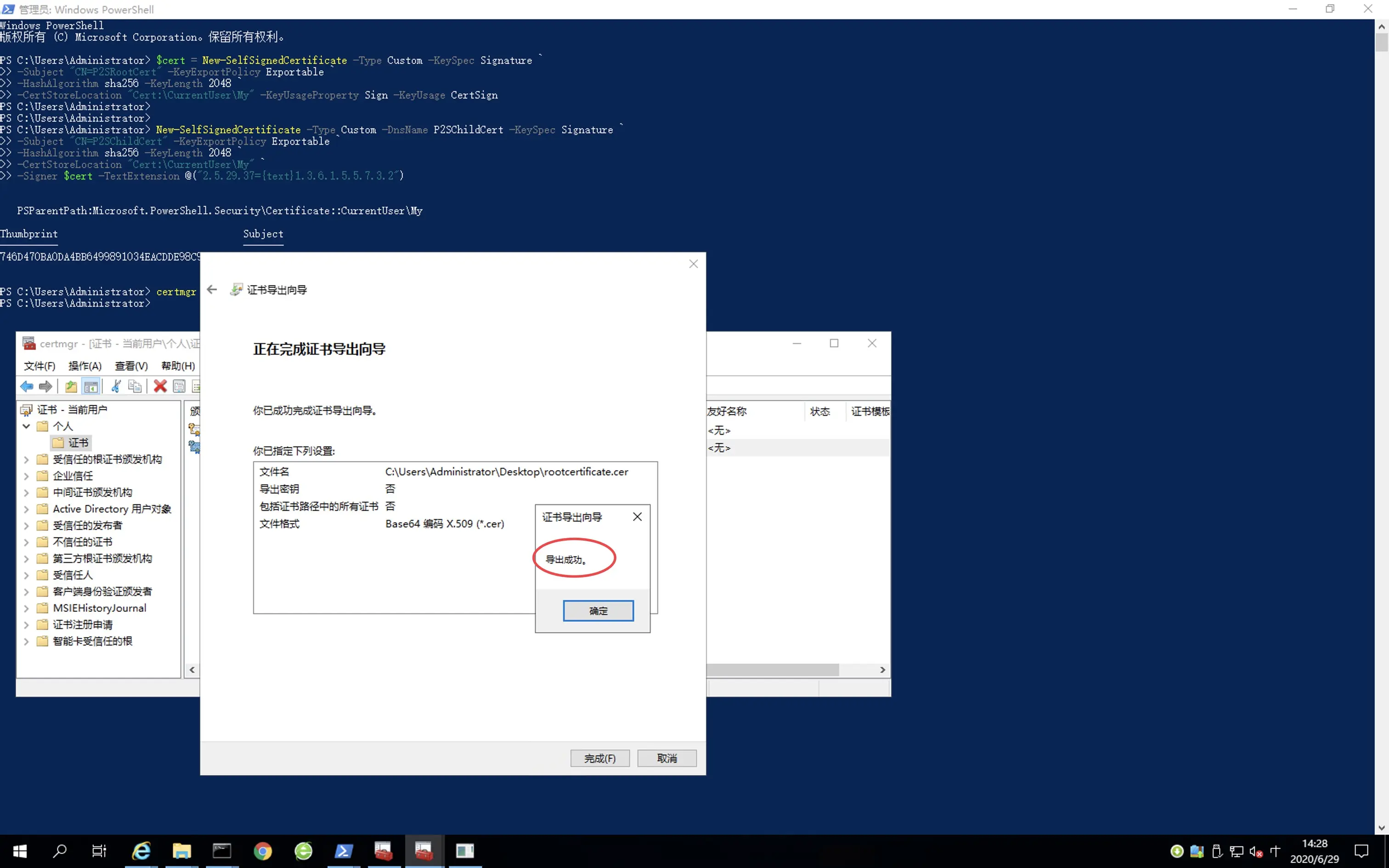Click the blue back arrow in certmgr toolbar
1389x868 pixels.
(26, 386)
